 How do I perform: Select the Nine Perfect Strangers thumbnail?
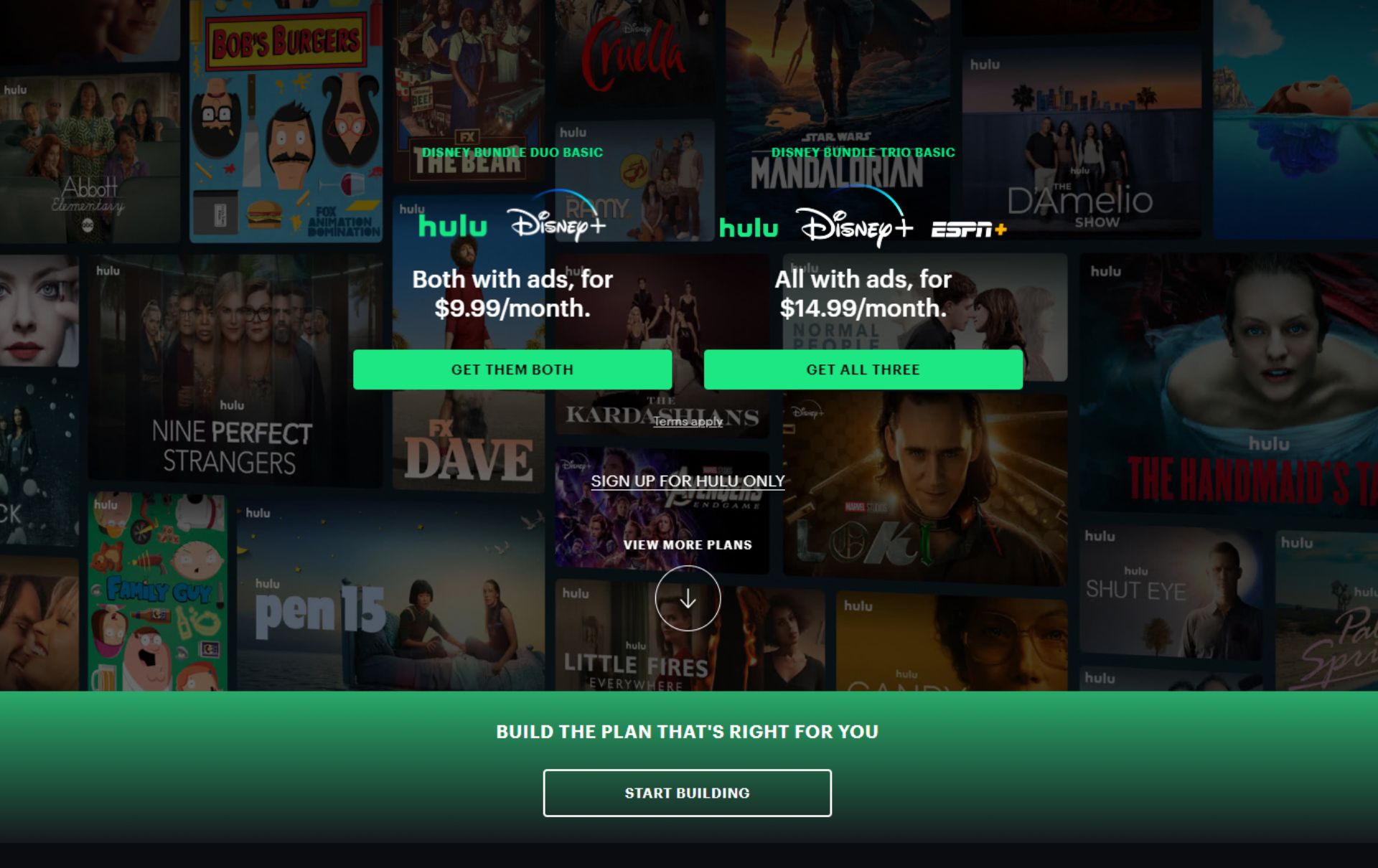click(235, 369)
